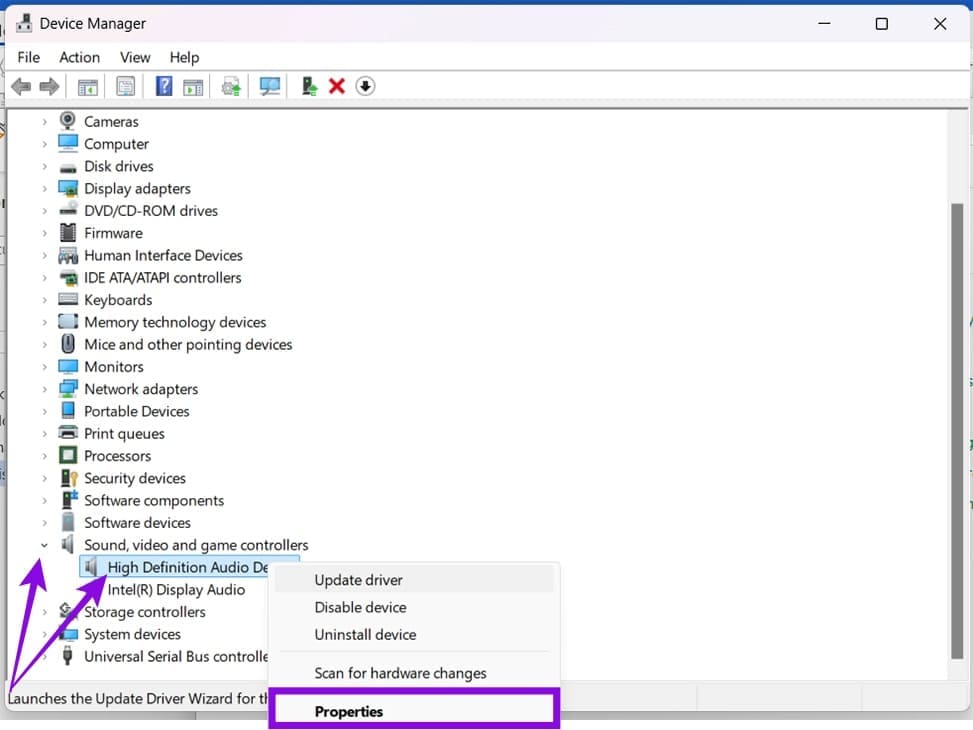
Task: Click the red X Uninstall device icon
Action: tap(337, 86)
